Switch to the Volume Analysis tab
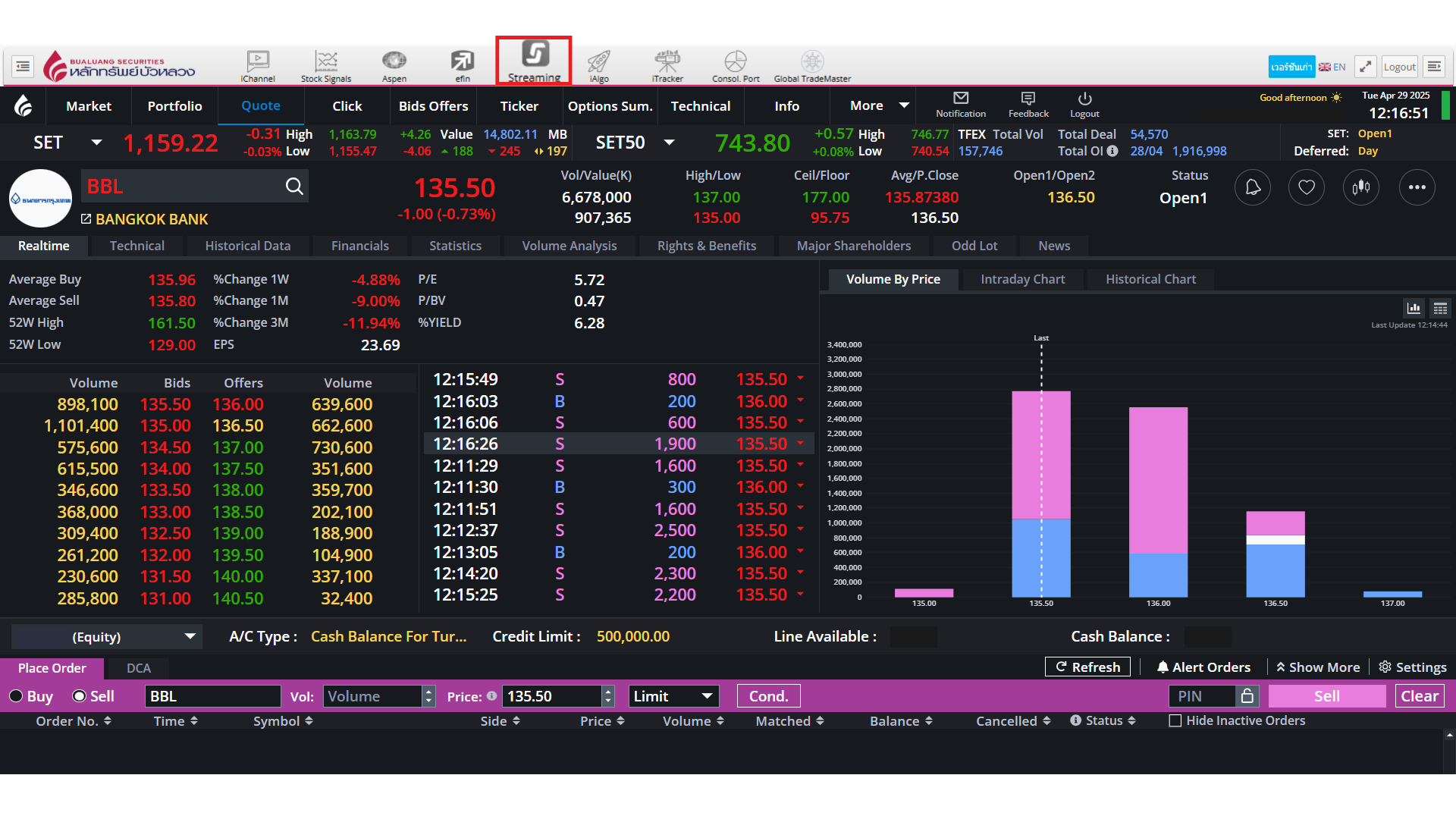Image resolution: width=1456 pixels, height=819 pixels. [570, 246]
